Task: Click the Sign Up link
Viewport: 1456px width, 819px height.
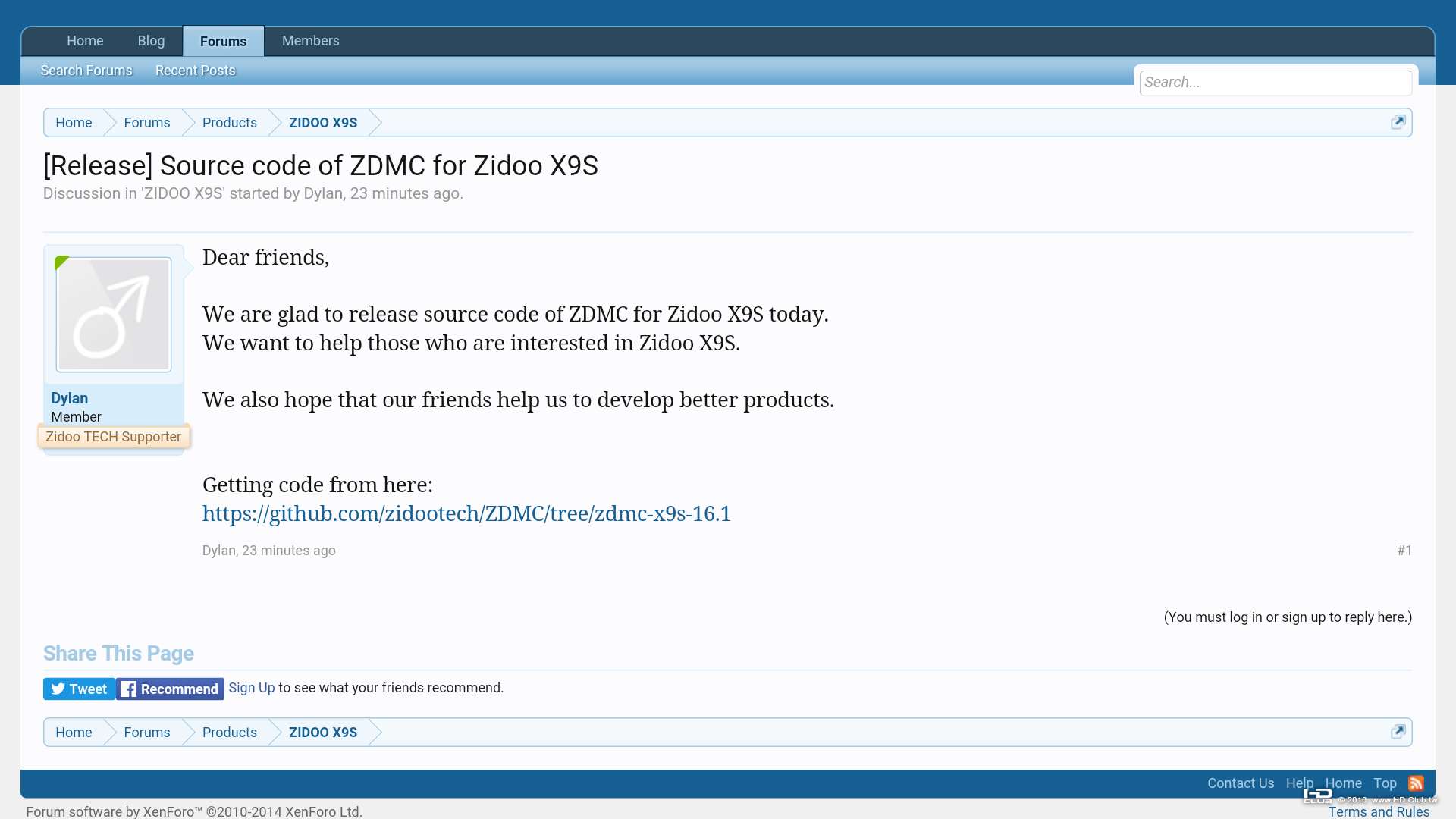Action: point(251,688)
